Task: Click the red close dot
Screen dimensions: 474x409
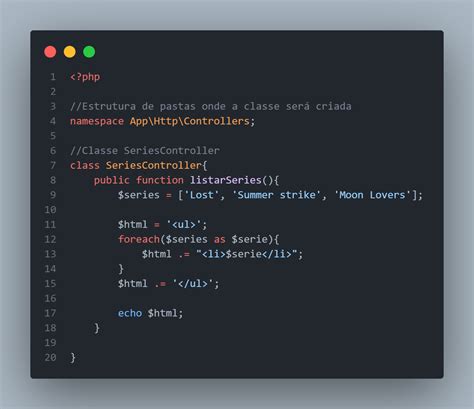Action: pyautogui.click(x=50, y=52)
